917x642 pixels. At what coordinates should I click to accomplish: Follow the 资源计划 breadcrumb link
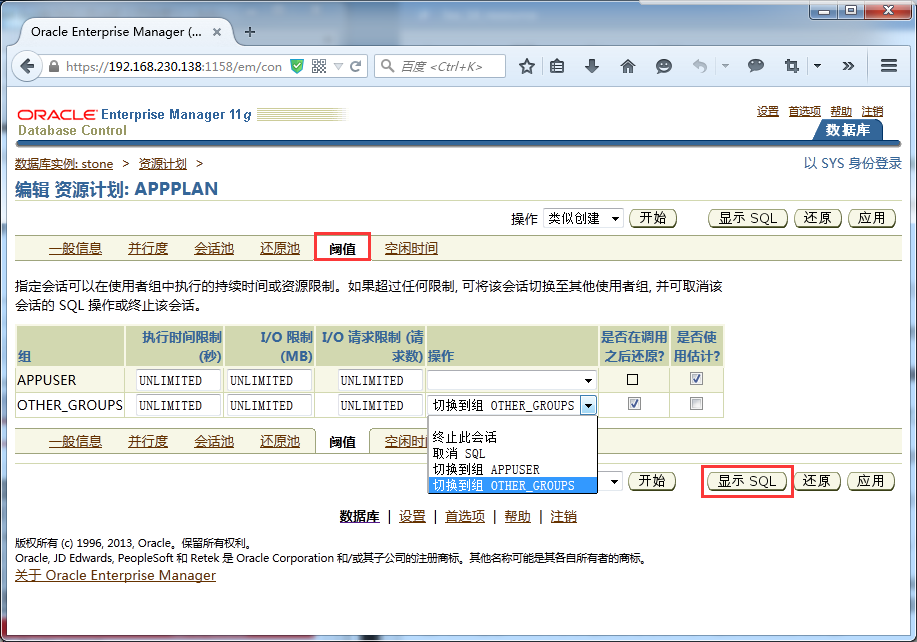pyautogui.click(x=163, y=164)
